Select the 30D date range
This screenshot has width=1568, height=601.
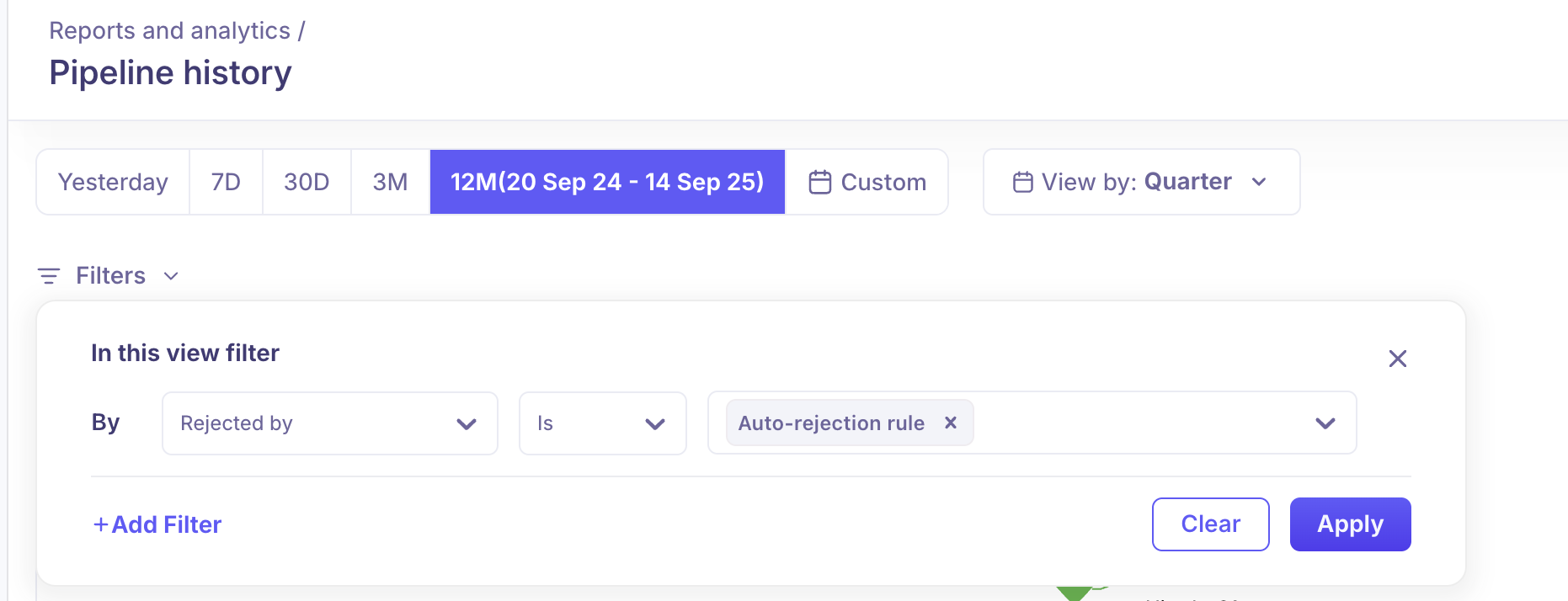point(307,181)
